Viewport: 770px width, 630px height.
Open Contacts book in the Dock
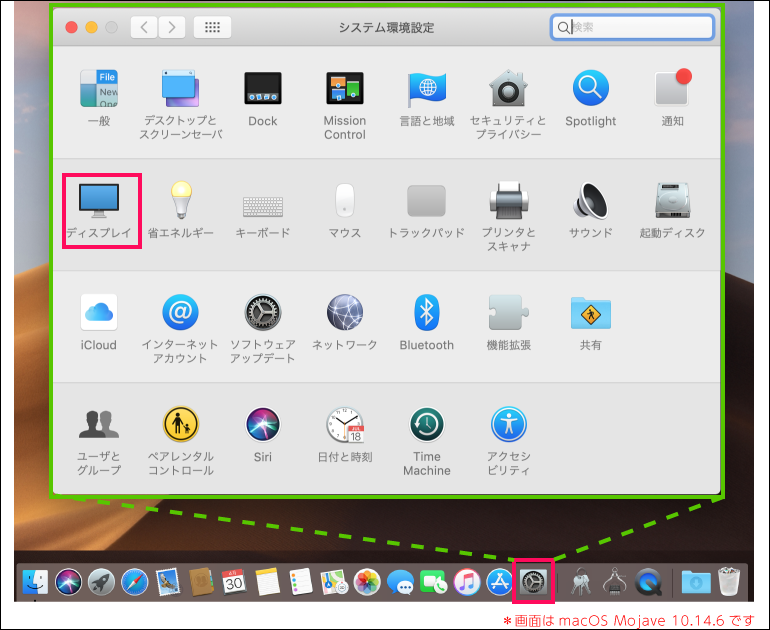tap(201, 582)
